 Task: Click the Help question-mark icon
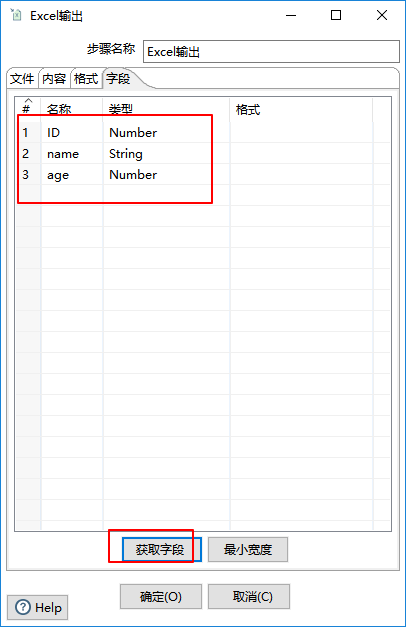(23, 607)
